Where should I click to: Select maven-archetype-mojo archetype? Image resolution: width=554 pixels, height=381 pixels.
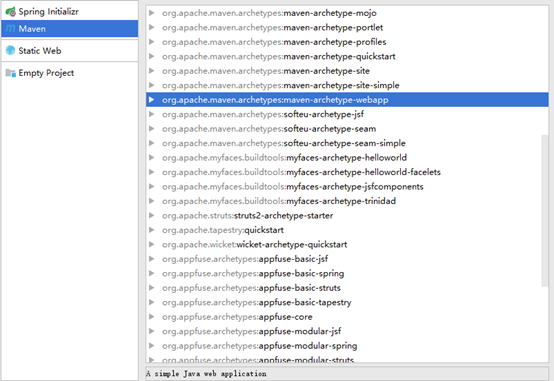coord(269,13)
